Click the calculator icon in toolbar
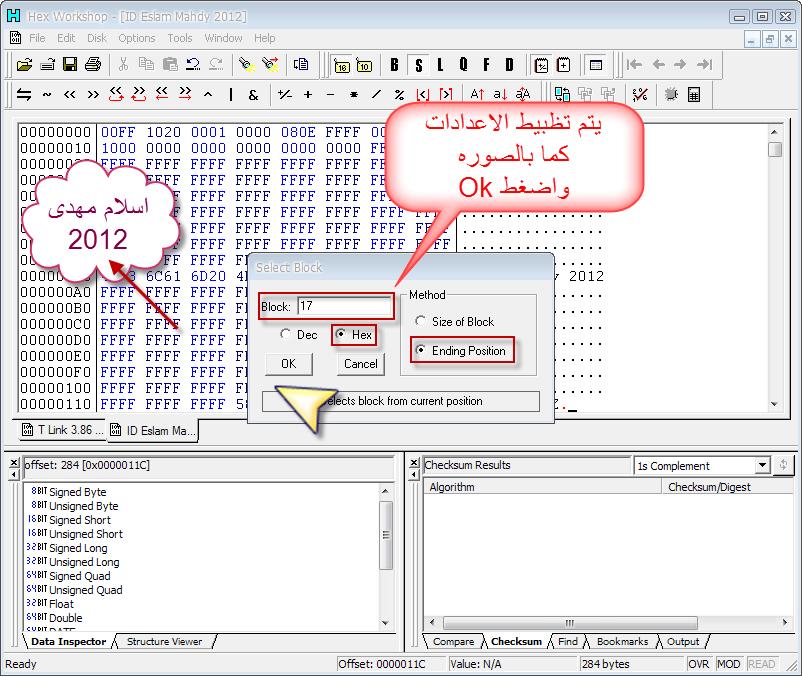The image size is (802, 676). pyautogui.click(x=694, y=95)
